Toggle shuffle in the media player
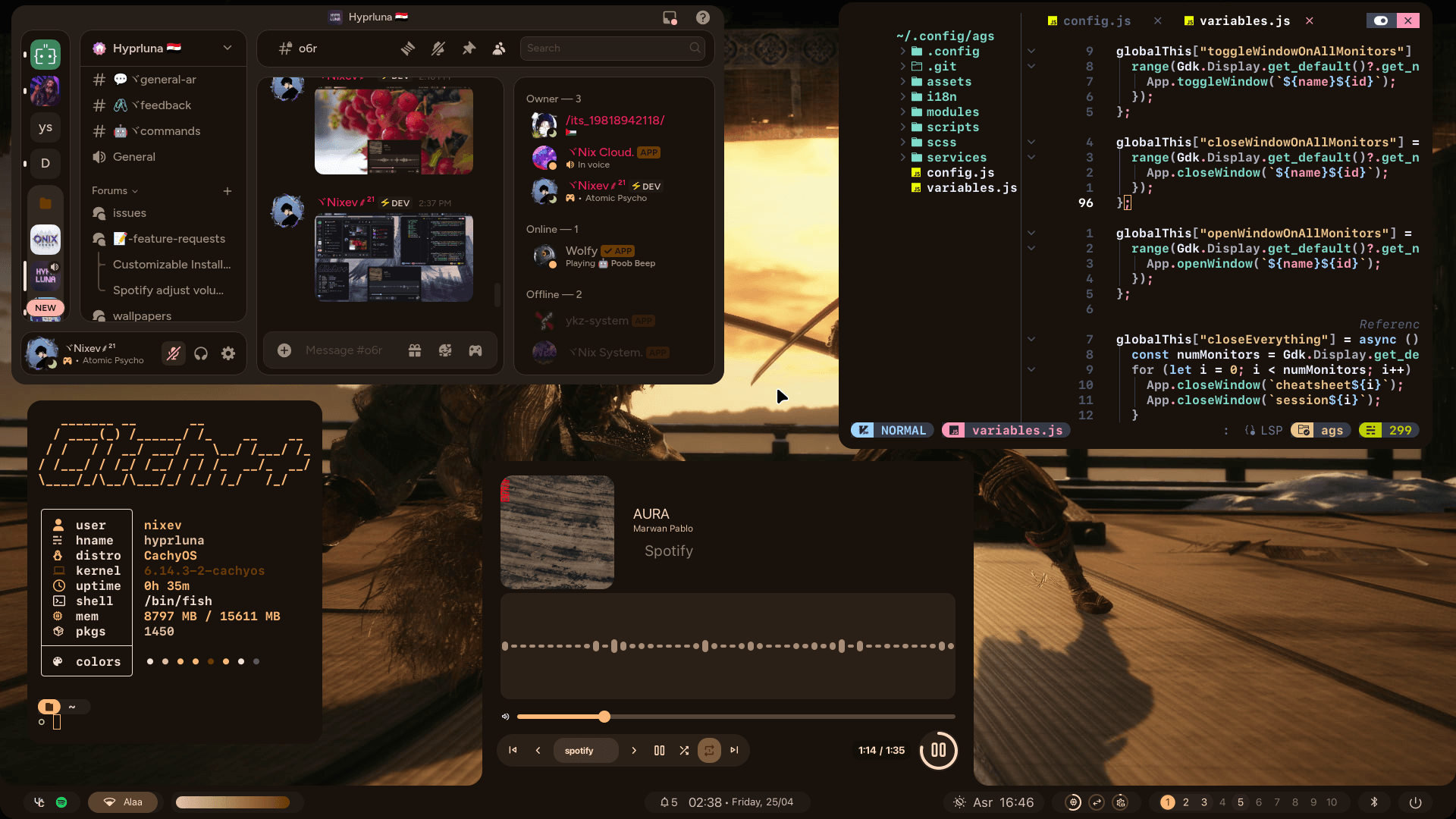Screen dimensions: 1456x819 [684, 751]
